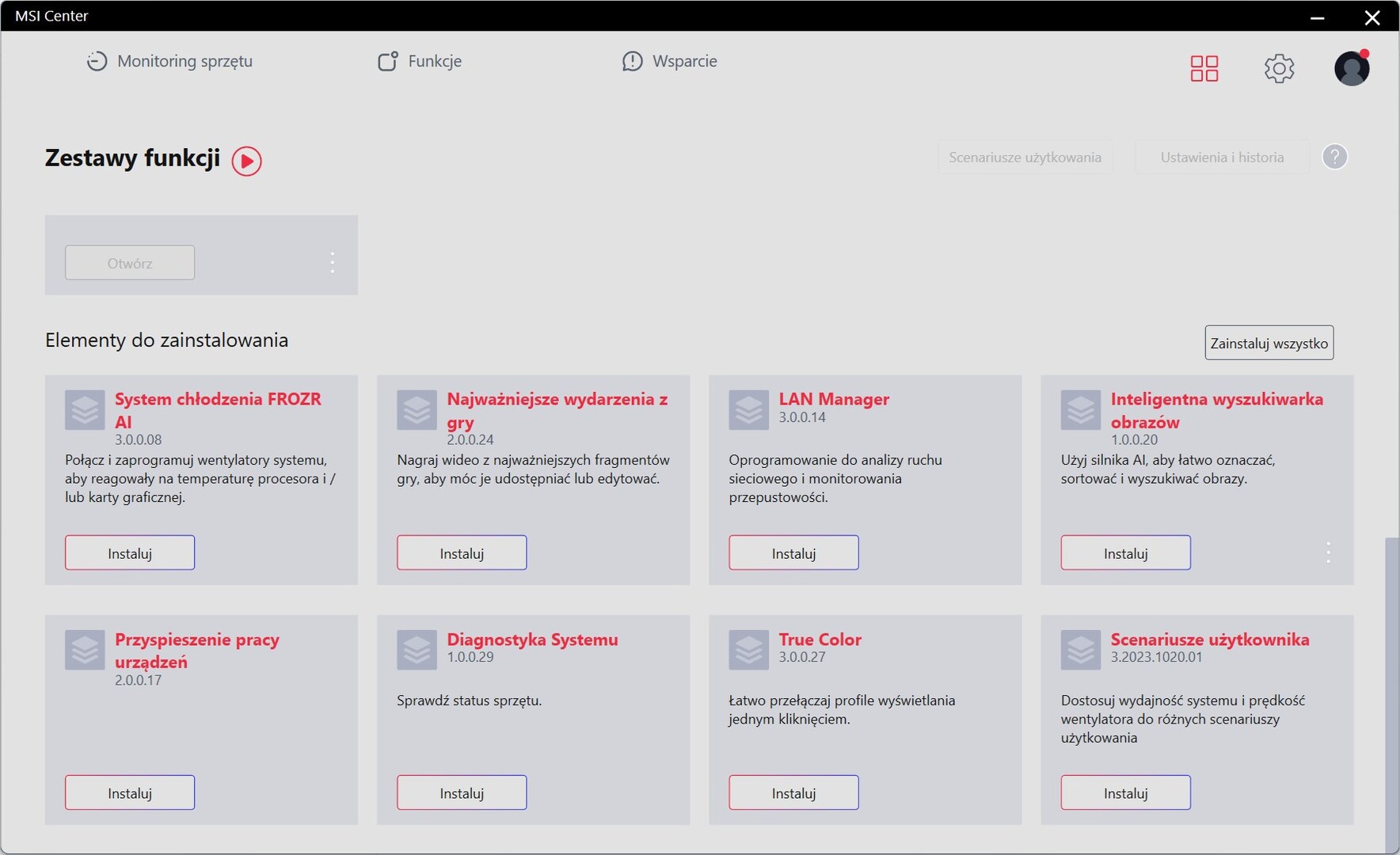Screen dimensions: 1400x855
Task: Click the version text 3.2023.1020.01
Action: tap(1156, 657)
